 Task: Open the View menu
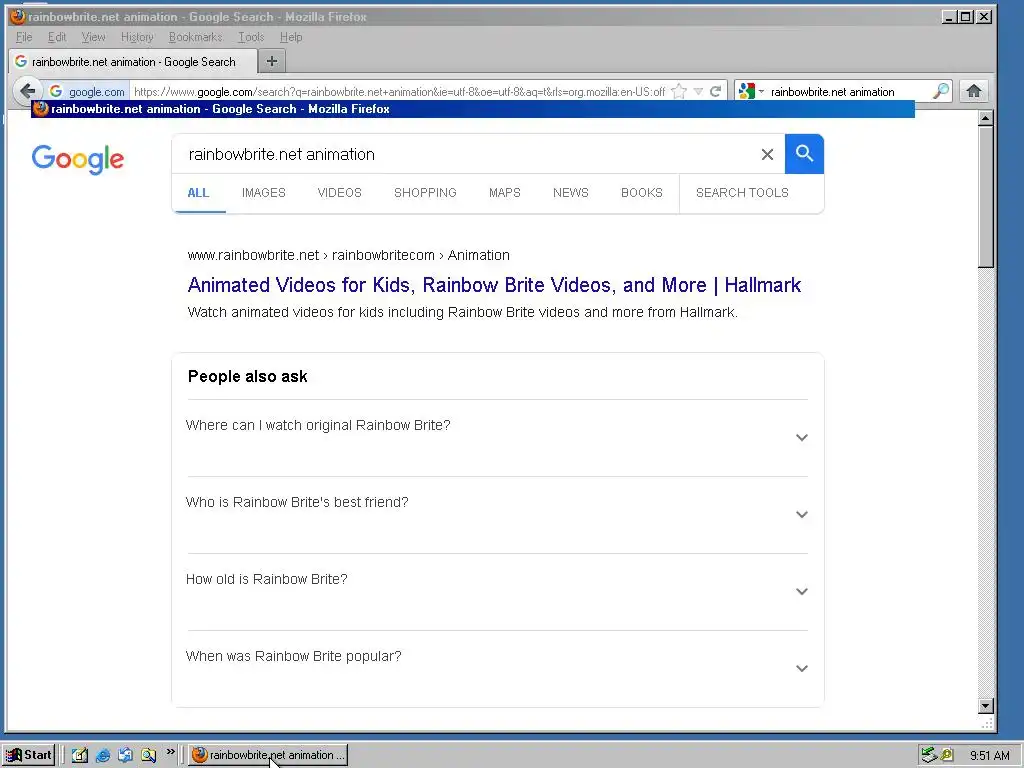(93, 37)
